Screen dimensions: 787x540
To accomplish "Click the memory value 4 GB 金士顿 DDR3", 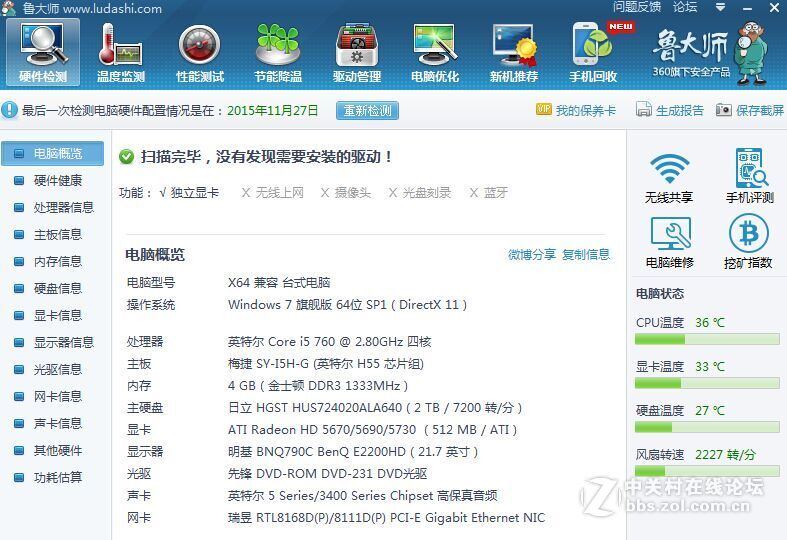I will pos(318,386).
